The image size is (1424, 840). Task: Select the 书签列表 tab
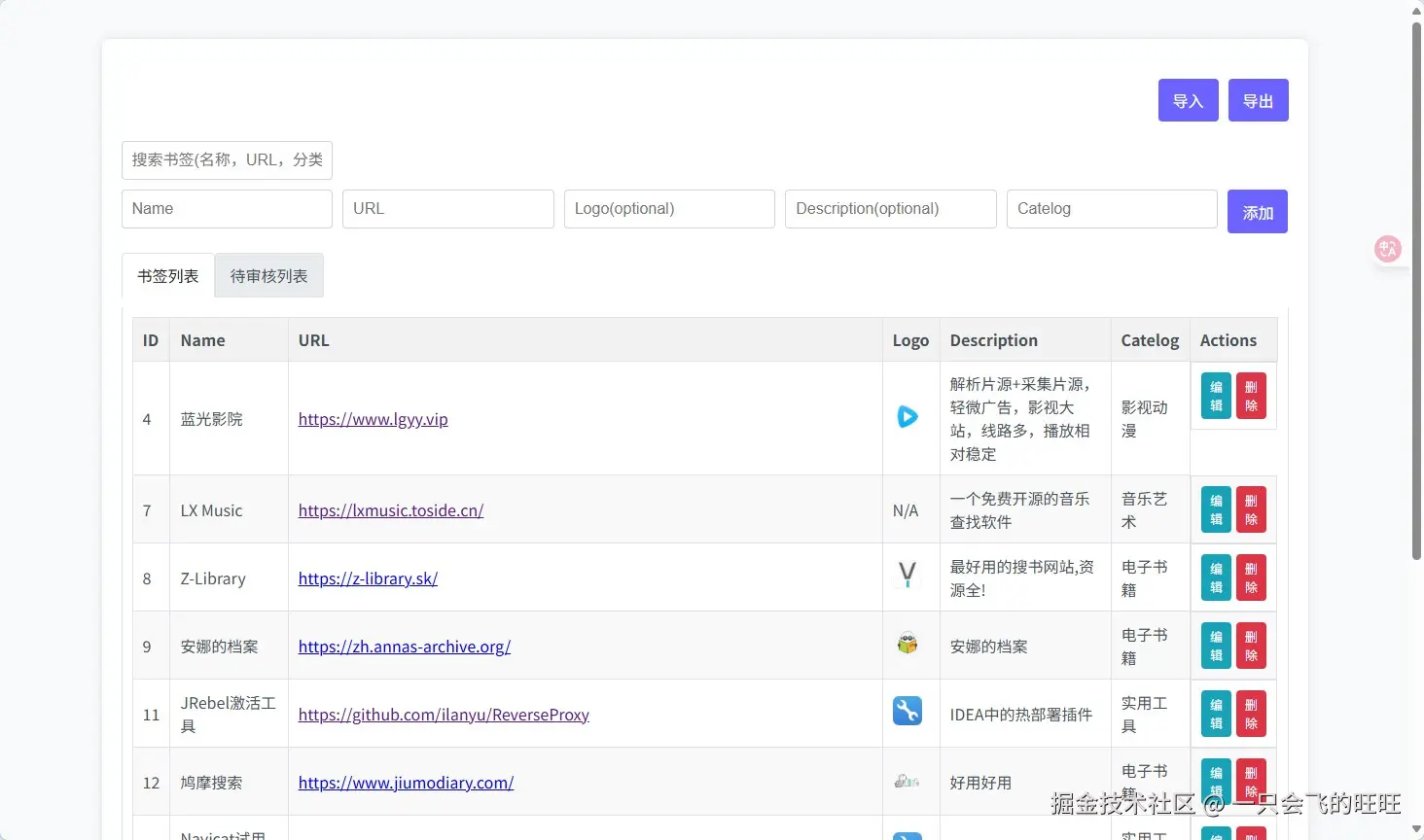click(166, 275)
